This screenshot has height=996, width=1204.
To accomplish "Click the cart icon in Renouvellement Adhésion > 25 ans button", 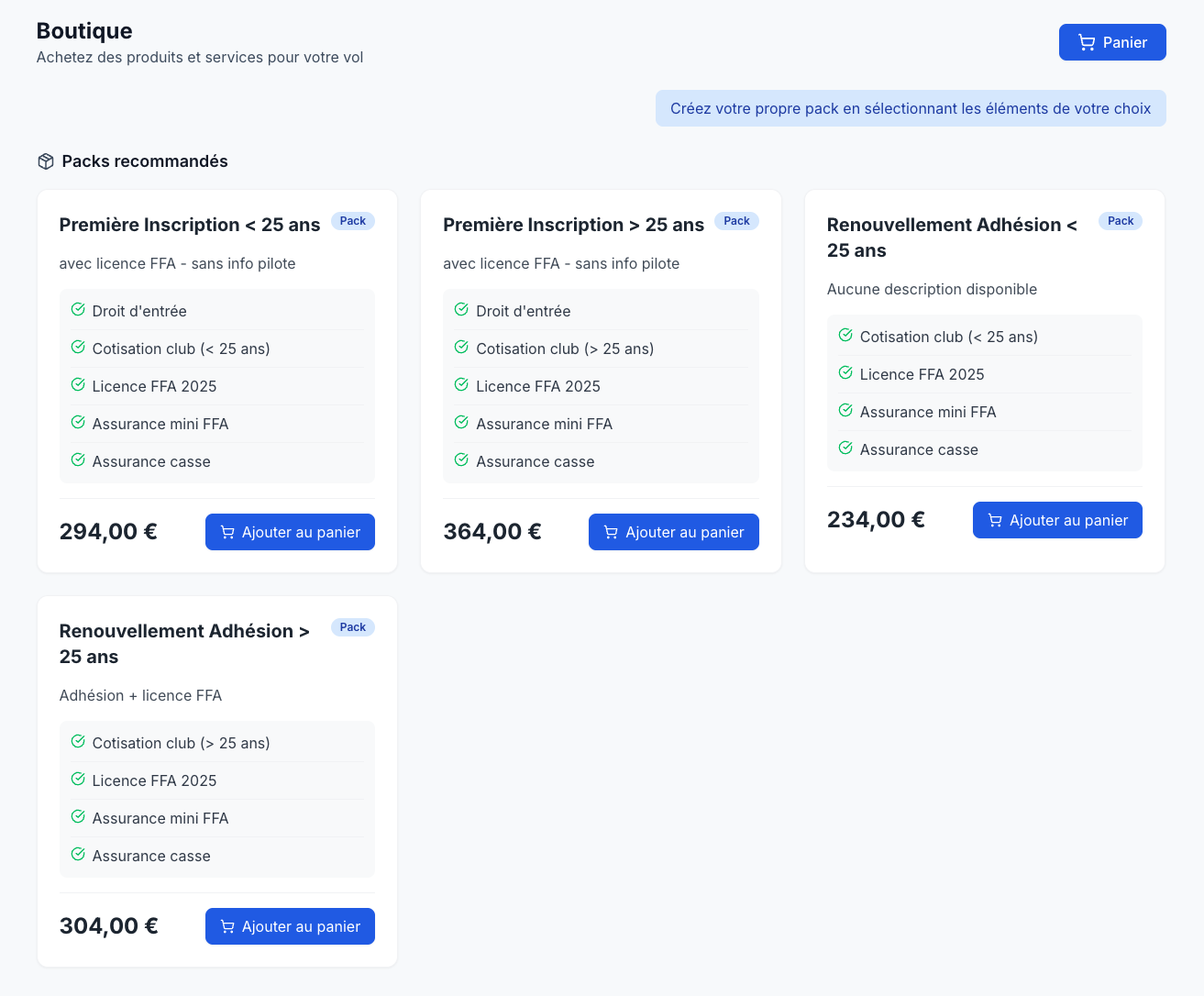I will [x=226, y=926].
